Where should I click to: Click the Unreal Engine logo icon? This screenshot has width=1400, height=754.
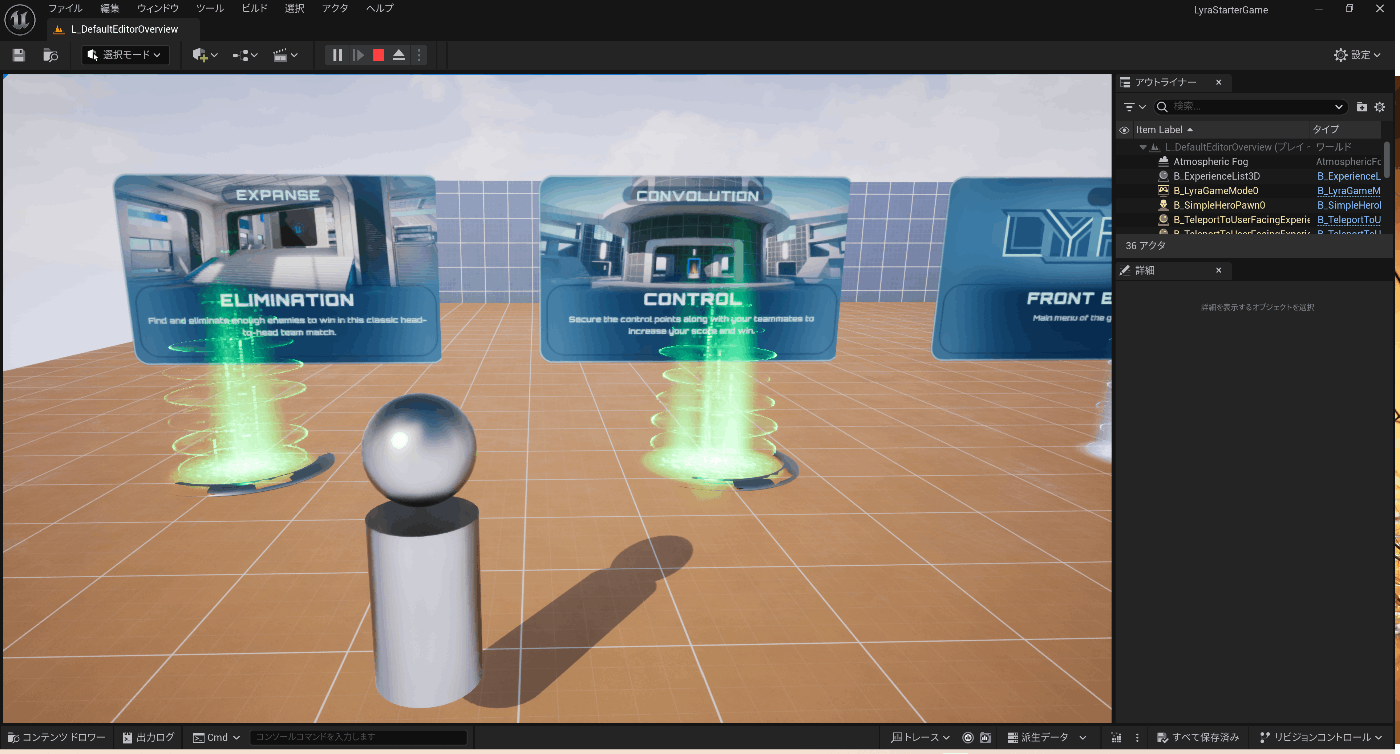[x=21, y=19]
